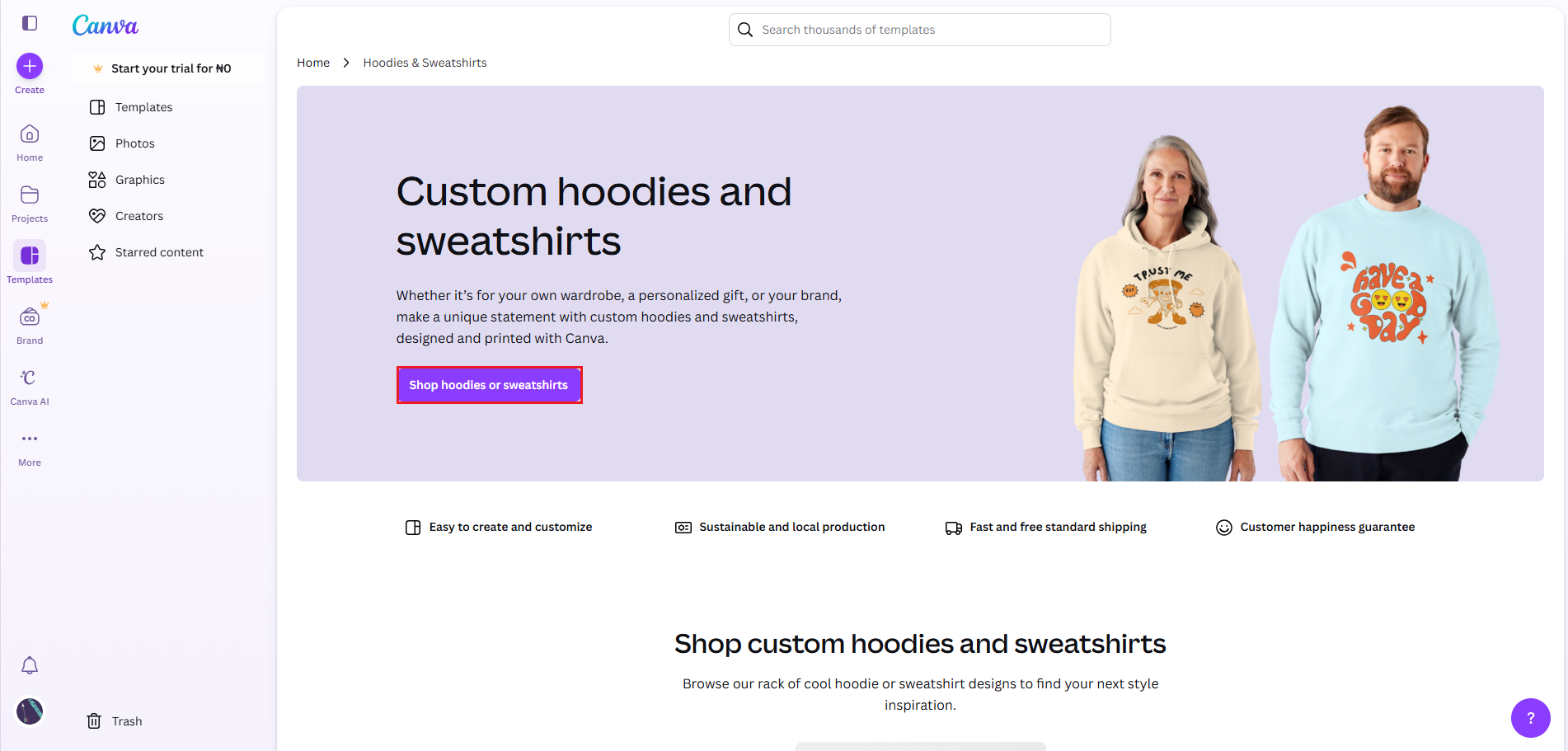Open Creators in the side menu
The image size is (1568, 751).
tap(138, 216)
